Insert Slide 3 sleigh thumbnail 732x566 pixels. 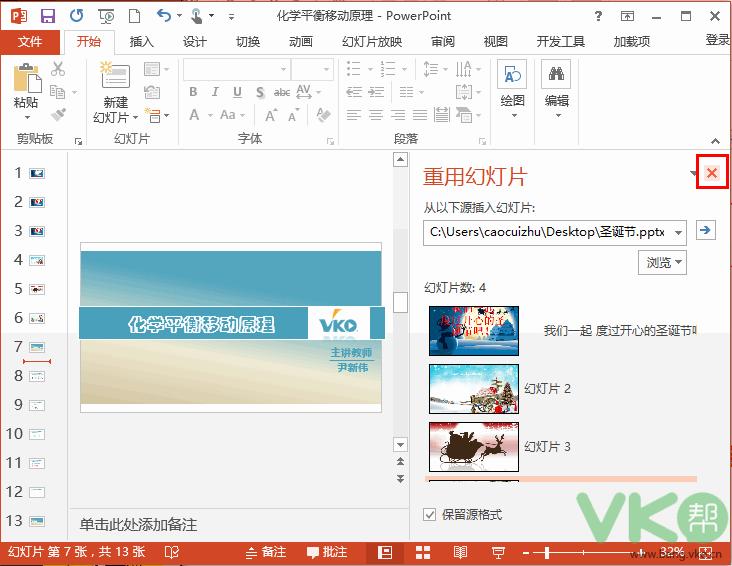coord(473,447)
